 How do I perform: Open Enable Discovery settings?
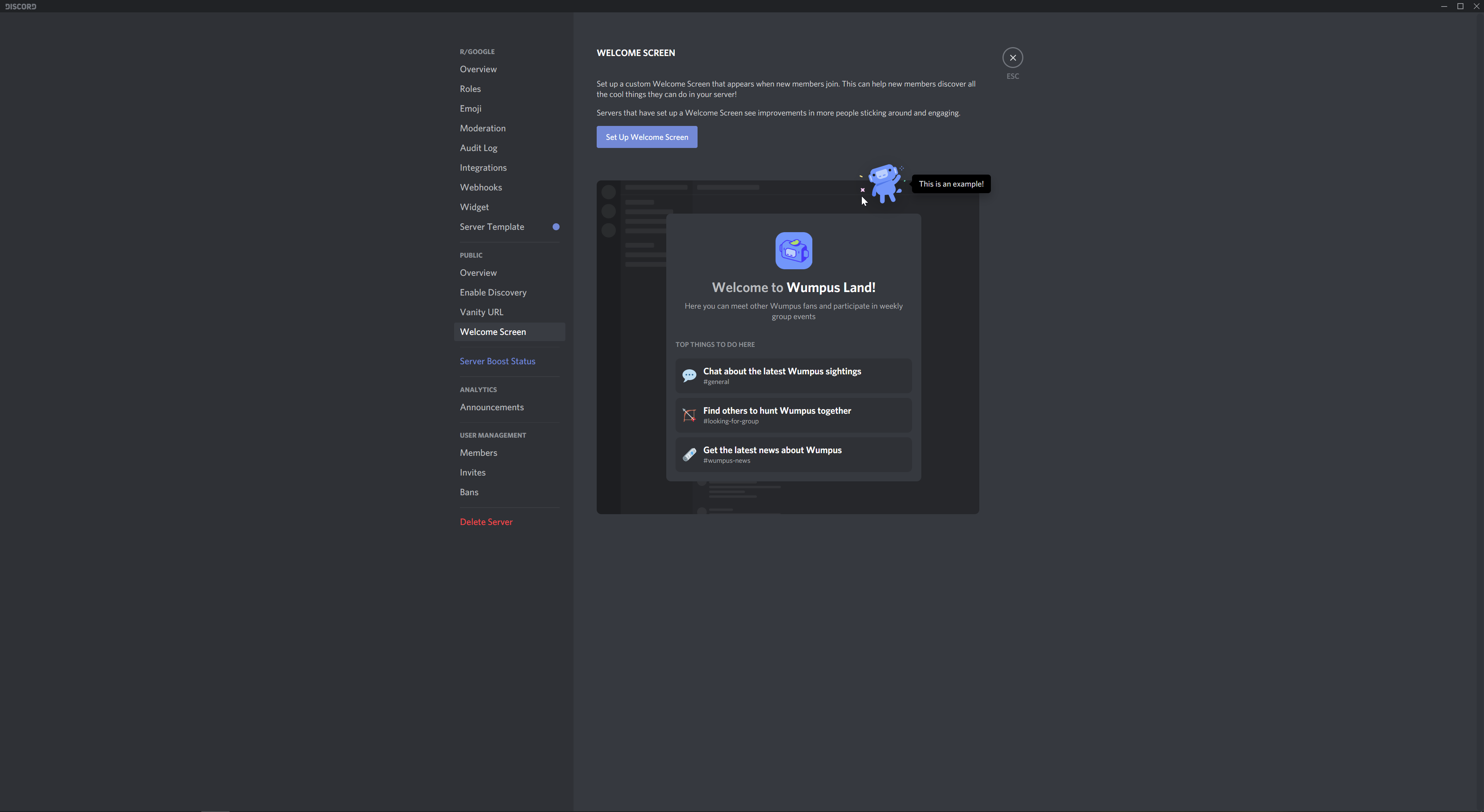click(493, 292)
